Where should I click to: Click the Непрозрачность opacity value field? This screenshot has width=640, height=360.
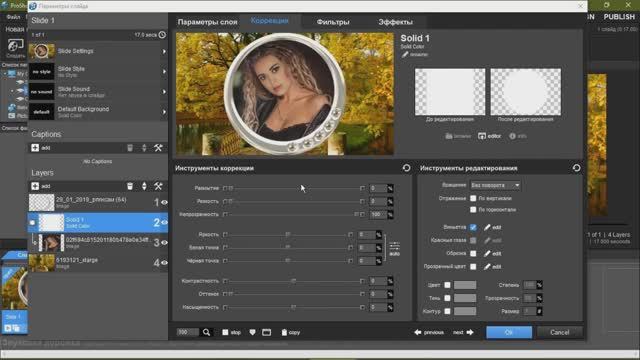[x=378, y=214]
